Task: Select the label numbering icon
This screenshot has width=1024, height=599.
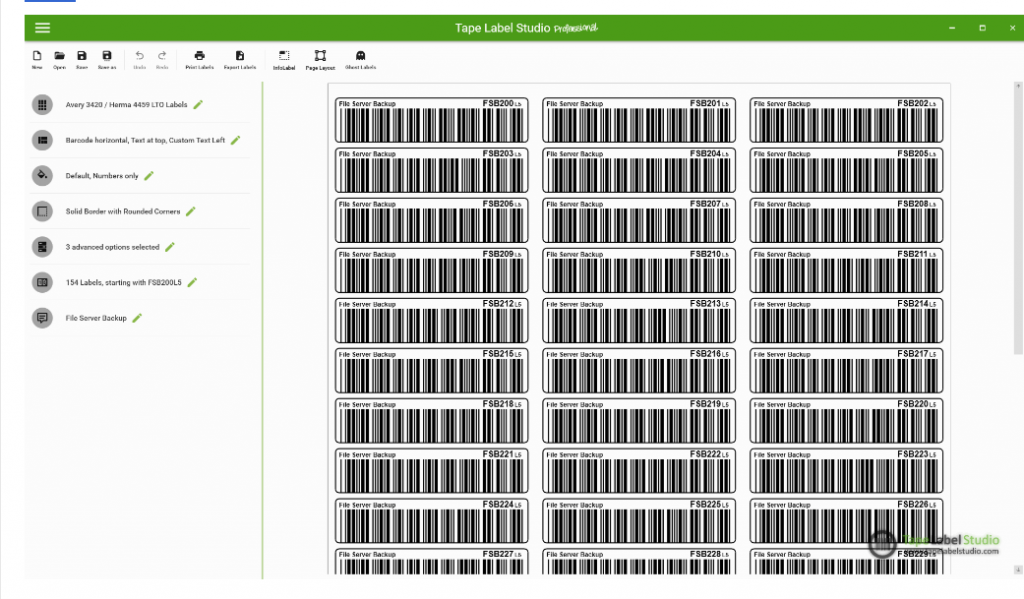Action: 42,282
